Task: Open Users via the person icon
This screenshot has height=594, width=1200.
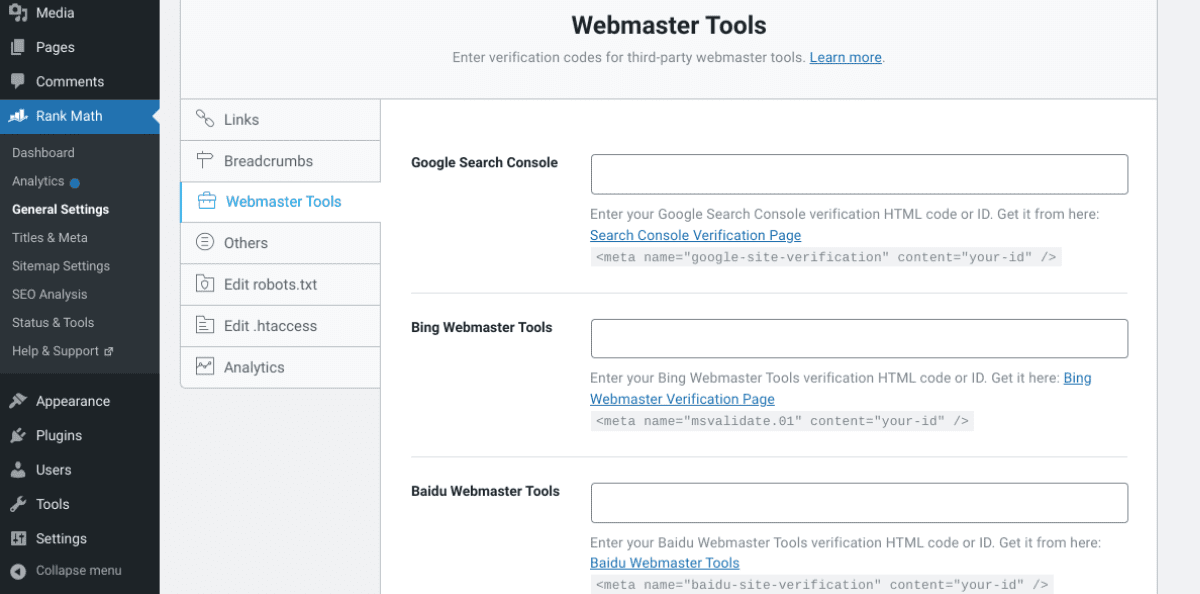Action: (18, 469)
